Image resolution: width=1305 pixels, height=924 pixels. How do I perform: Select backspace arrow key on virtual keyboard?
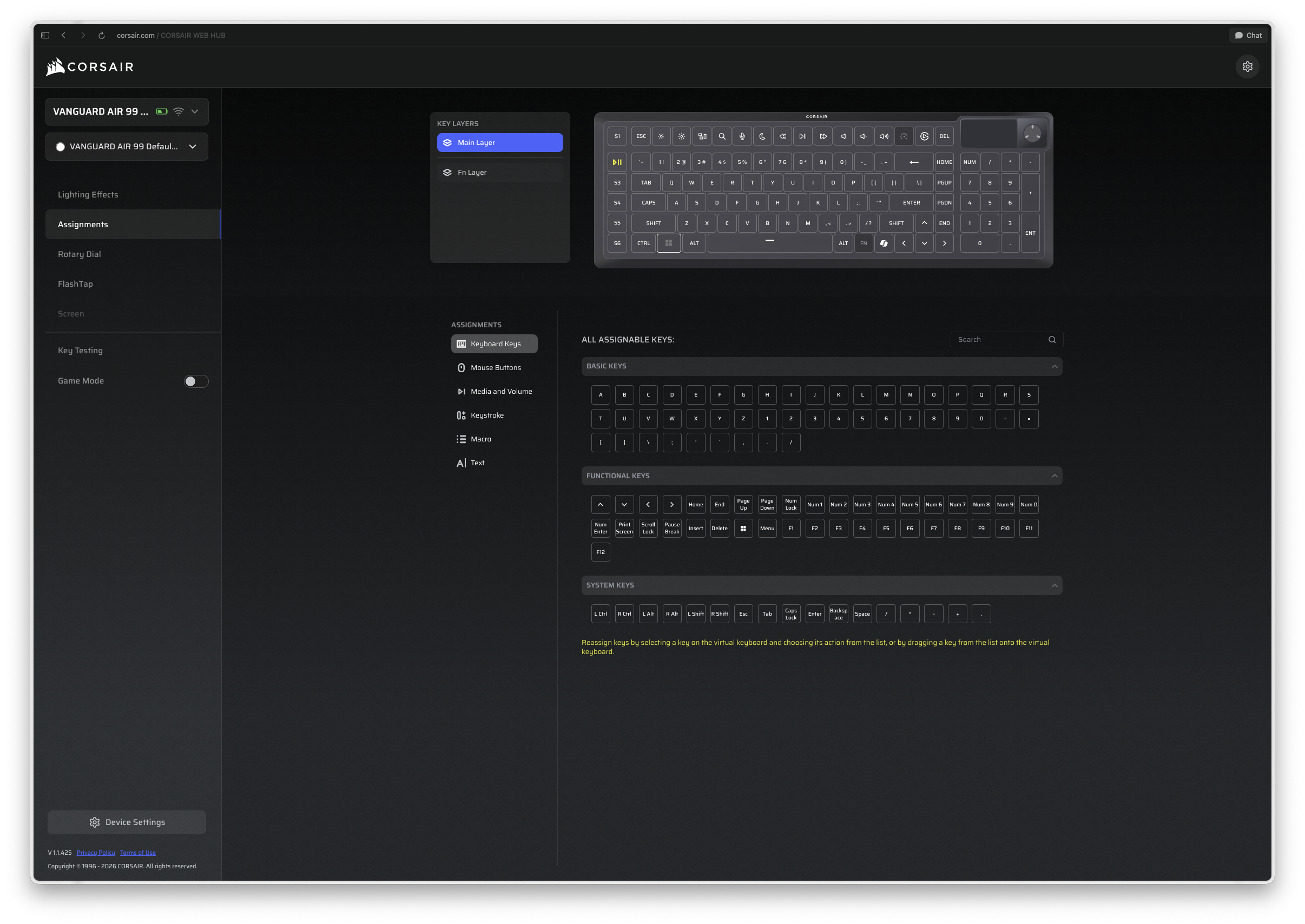[x=914, y=162]
